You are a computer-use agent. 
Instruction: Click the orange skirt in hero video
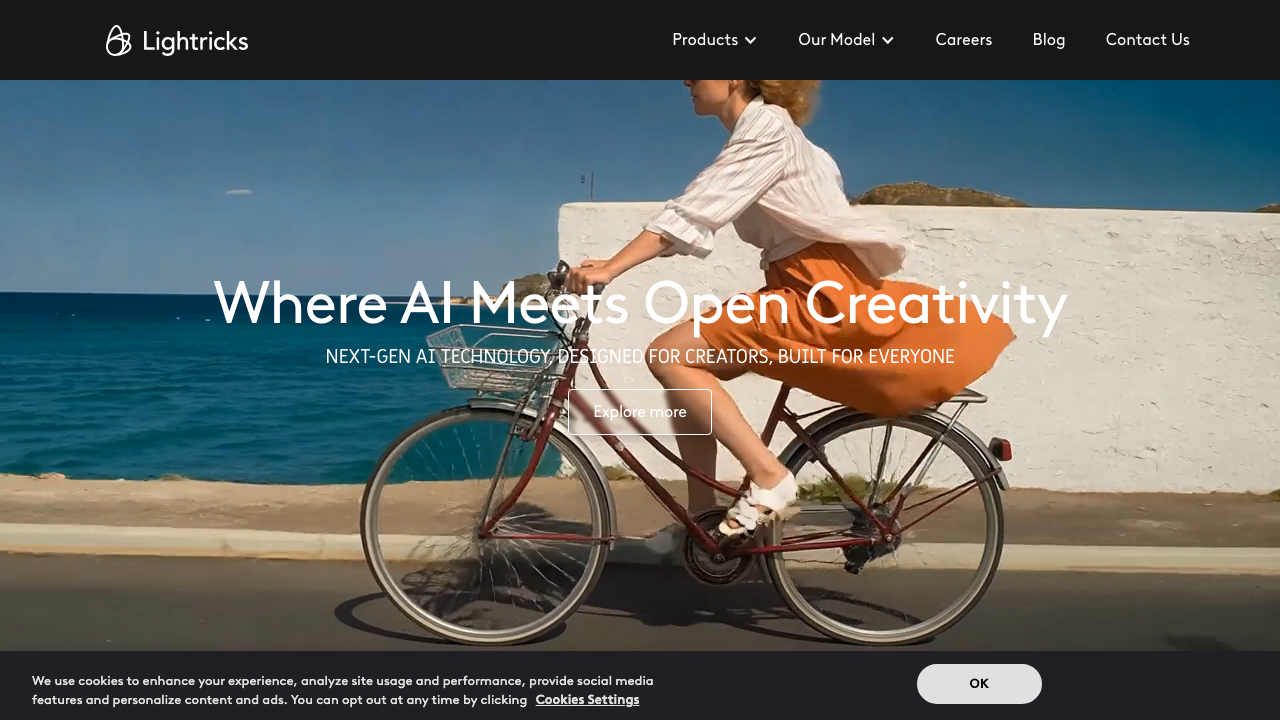click(860, 330)
